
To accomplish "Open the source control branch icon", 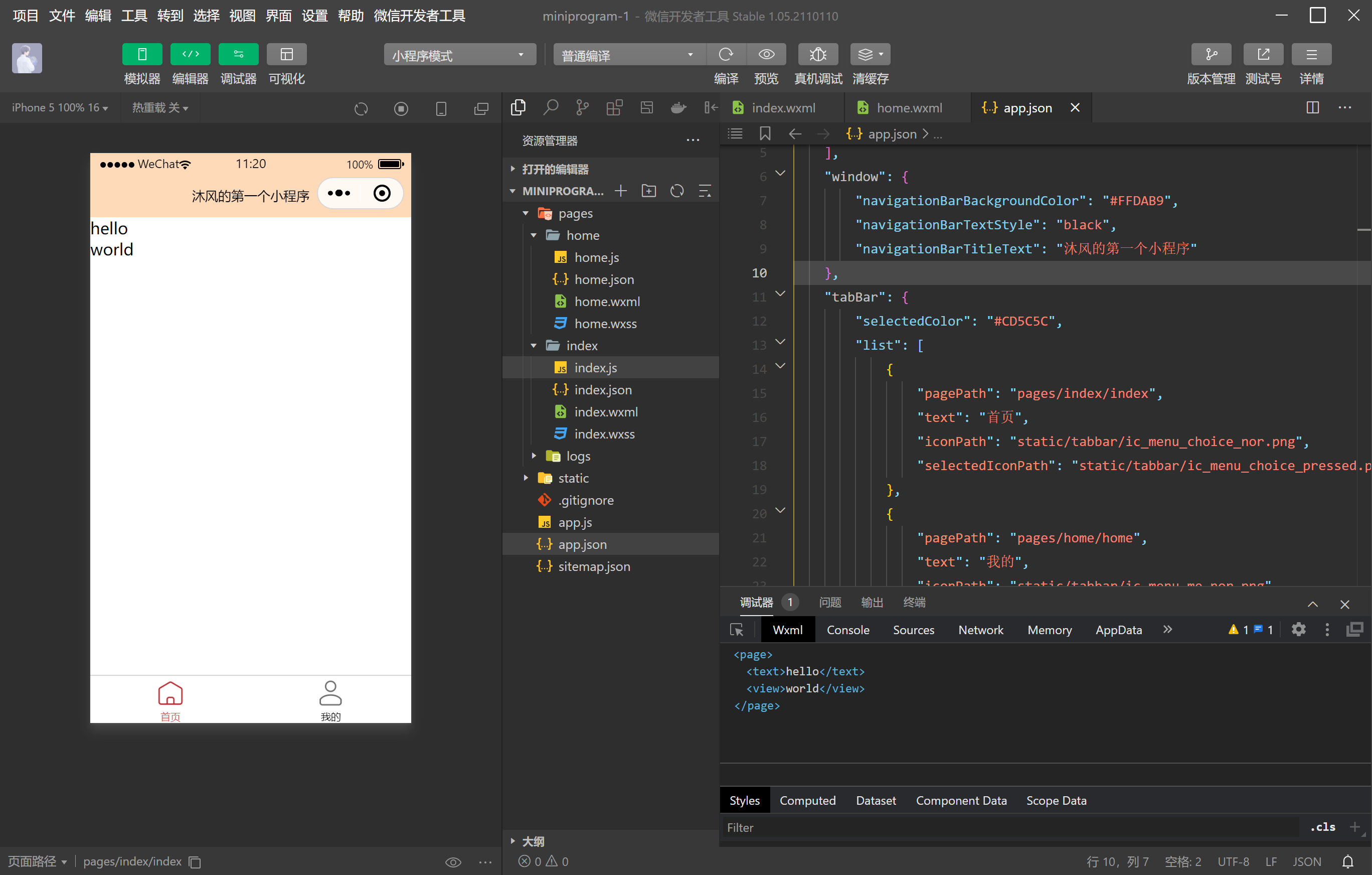I will (582, 108).
